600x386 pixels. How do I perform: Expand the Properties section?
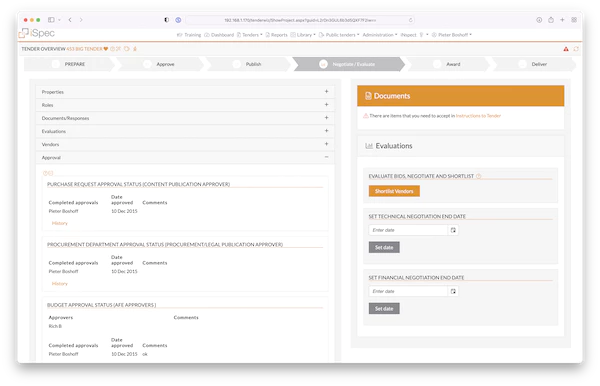pos(185,92)
